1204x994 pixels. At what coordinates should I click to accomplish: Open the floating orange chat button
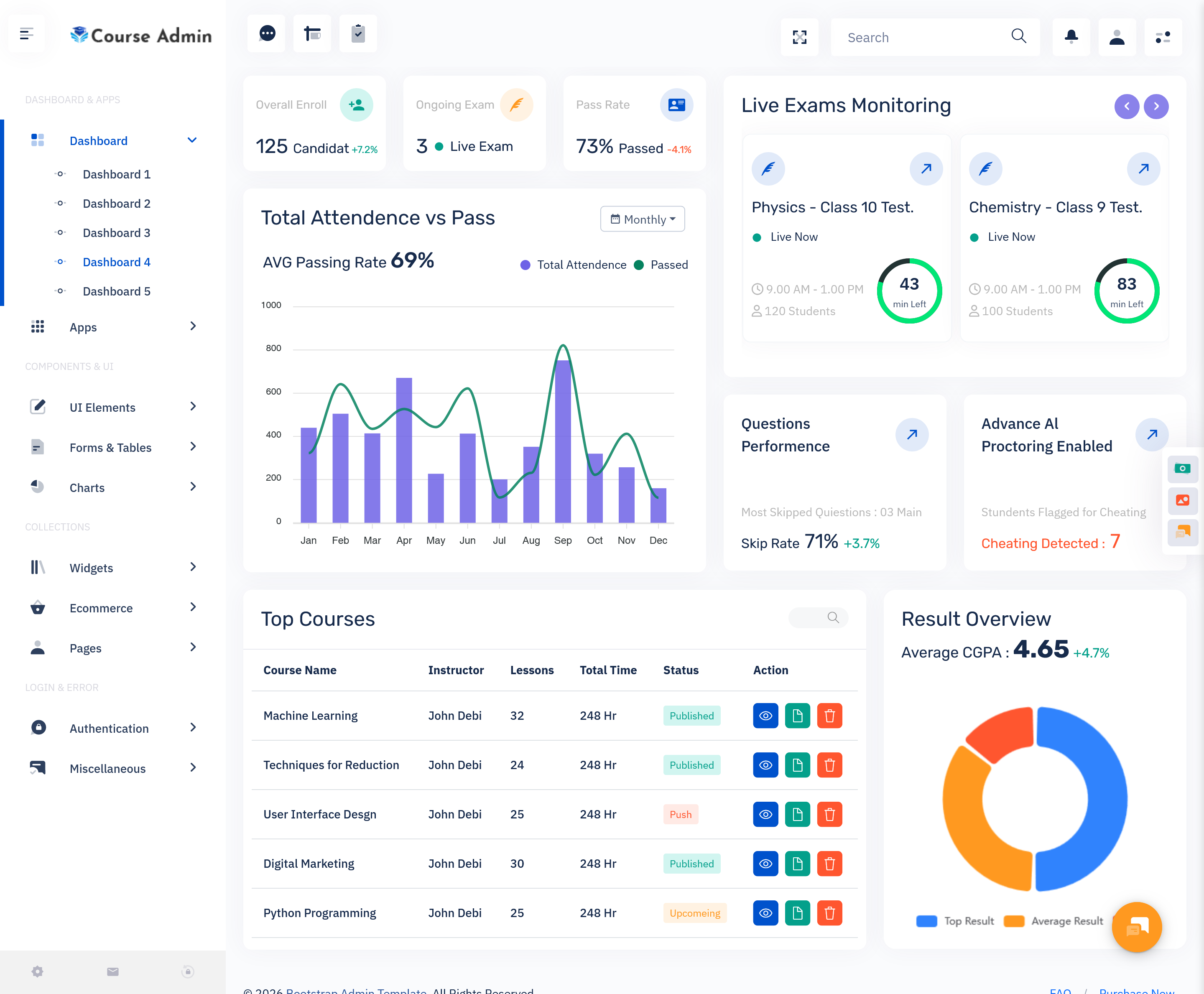(1136, 927)
